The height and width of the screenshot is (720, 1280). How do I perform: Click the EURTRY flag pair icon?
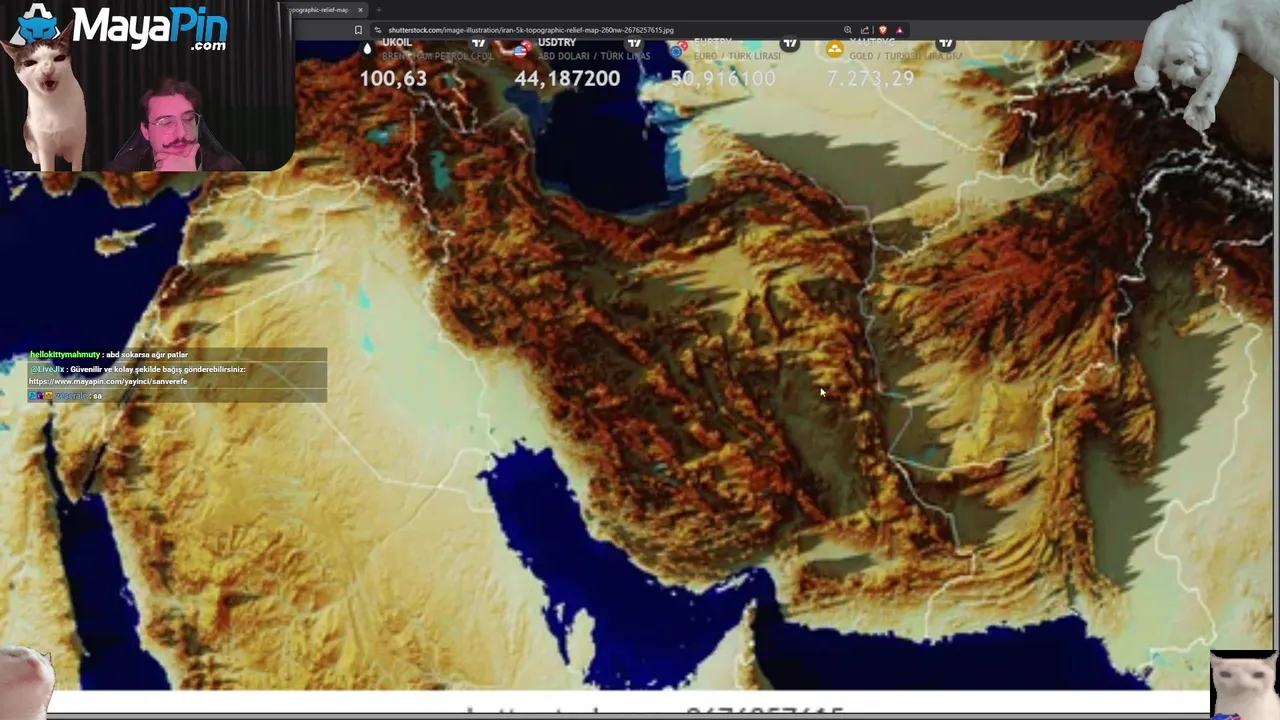[x=678, y=47]
